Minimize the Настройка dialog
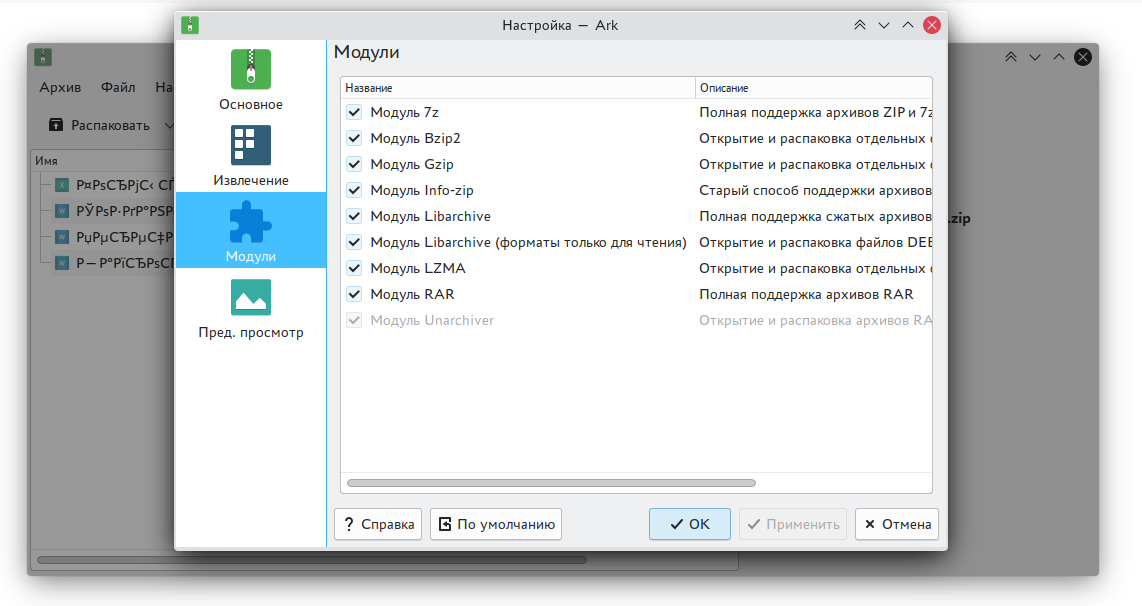The height and width of the screenshot is (606, 1142). (x=883, y=25)
